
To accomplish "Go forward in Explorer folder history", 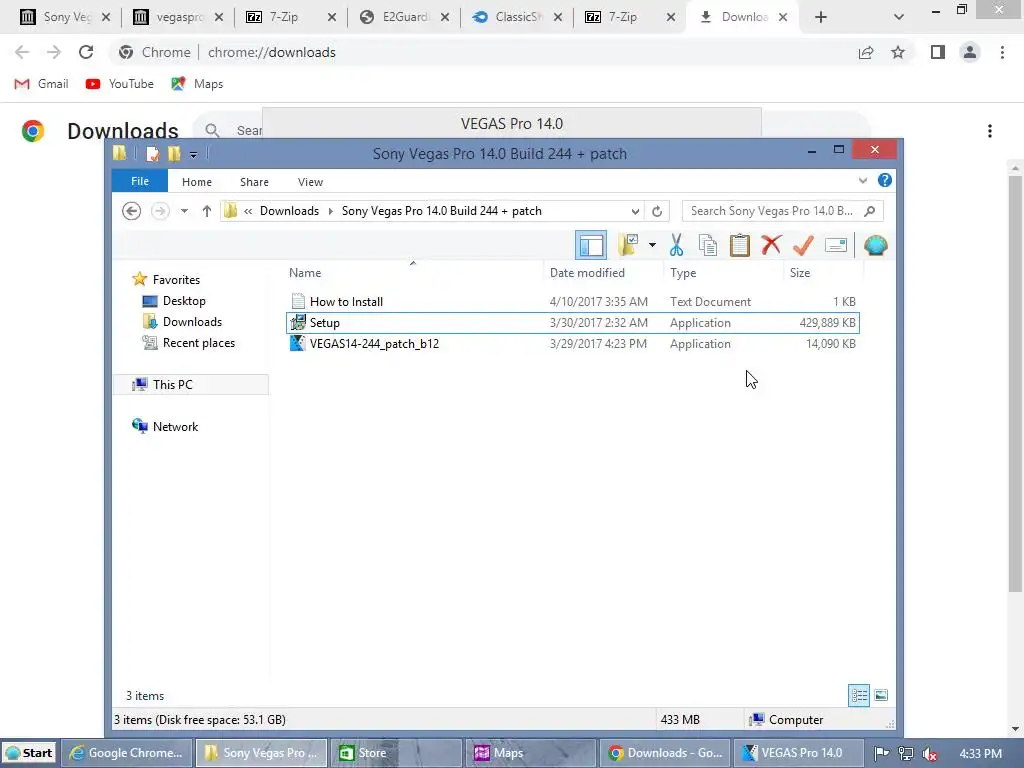I will click(x=160, y=211).
